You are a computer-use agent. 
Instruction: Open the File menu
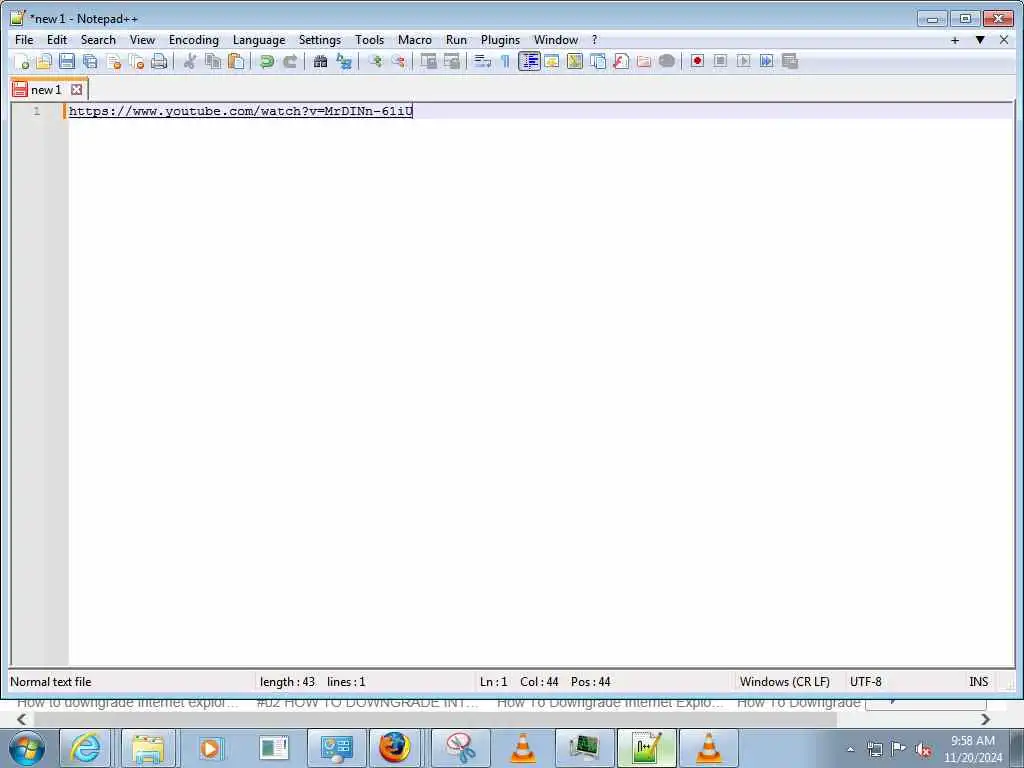point(24,40)
